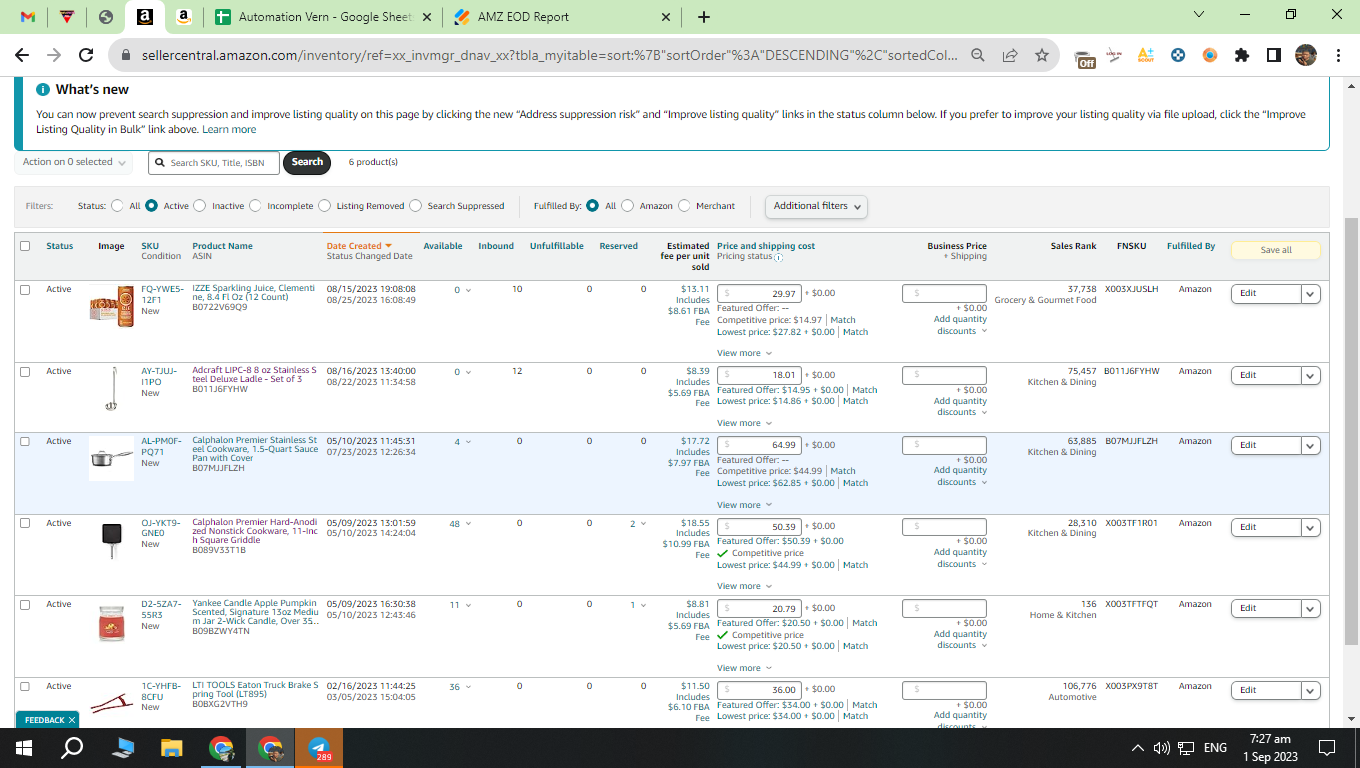Screen dimensions: 1360x768
Task: Click the Pricing status info icon
Action: pos(778,257)
